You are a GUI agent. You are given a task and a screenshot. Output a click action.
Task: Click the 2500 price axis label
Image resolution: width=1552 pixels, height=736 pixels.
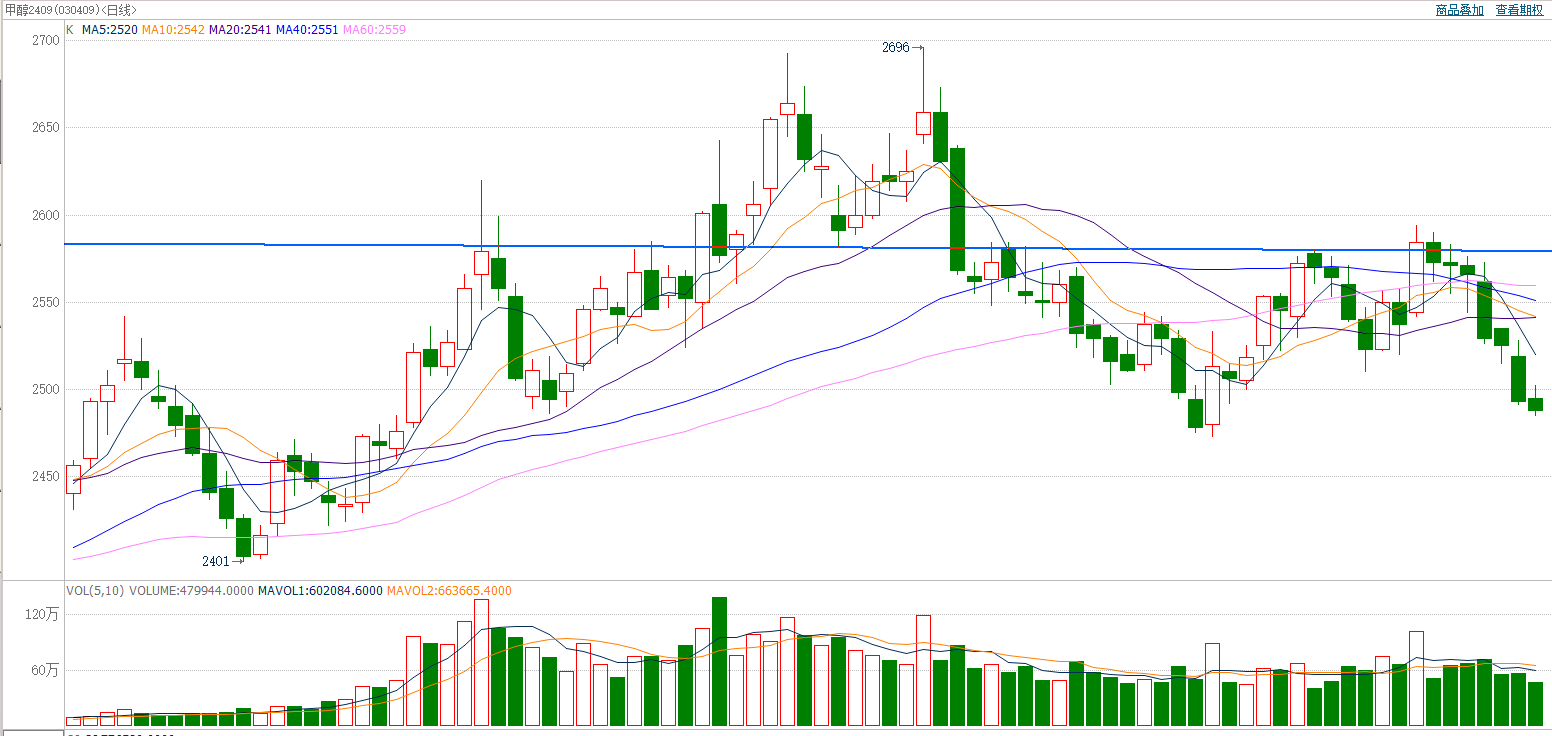click(x=45, y=389)
